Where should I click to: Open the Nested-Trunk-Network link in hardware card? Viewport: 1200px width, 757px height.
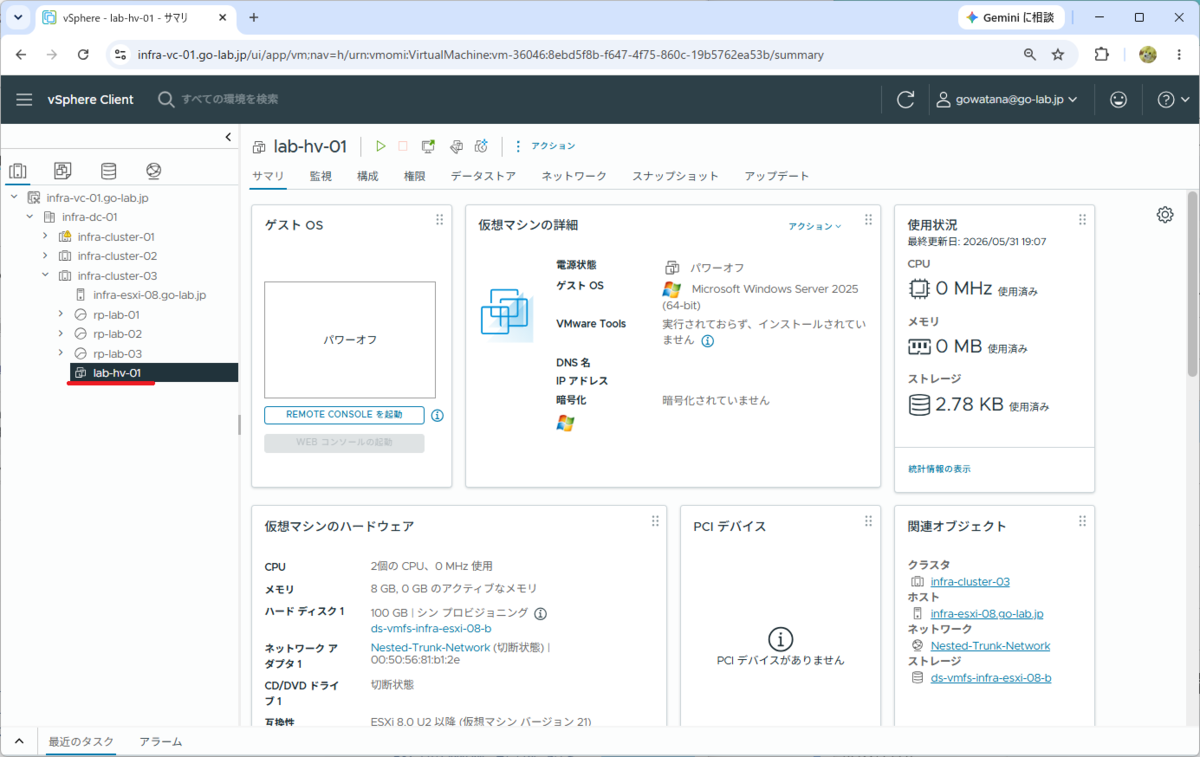tap(430, 647)
